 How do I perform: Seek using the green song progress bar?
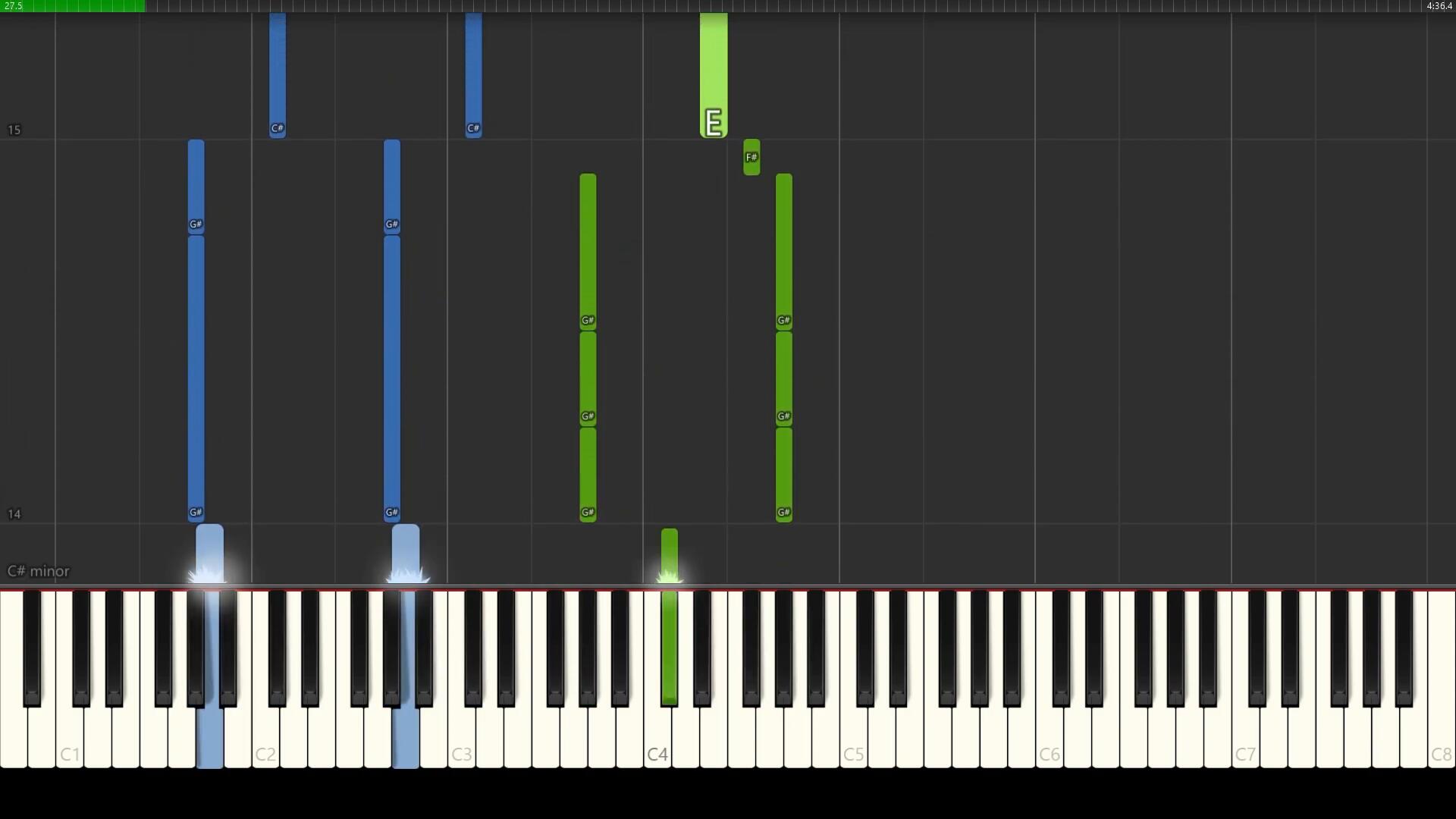[73, 6]
